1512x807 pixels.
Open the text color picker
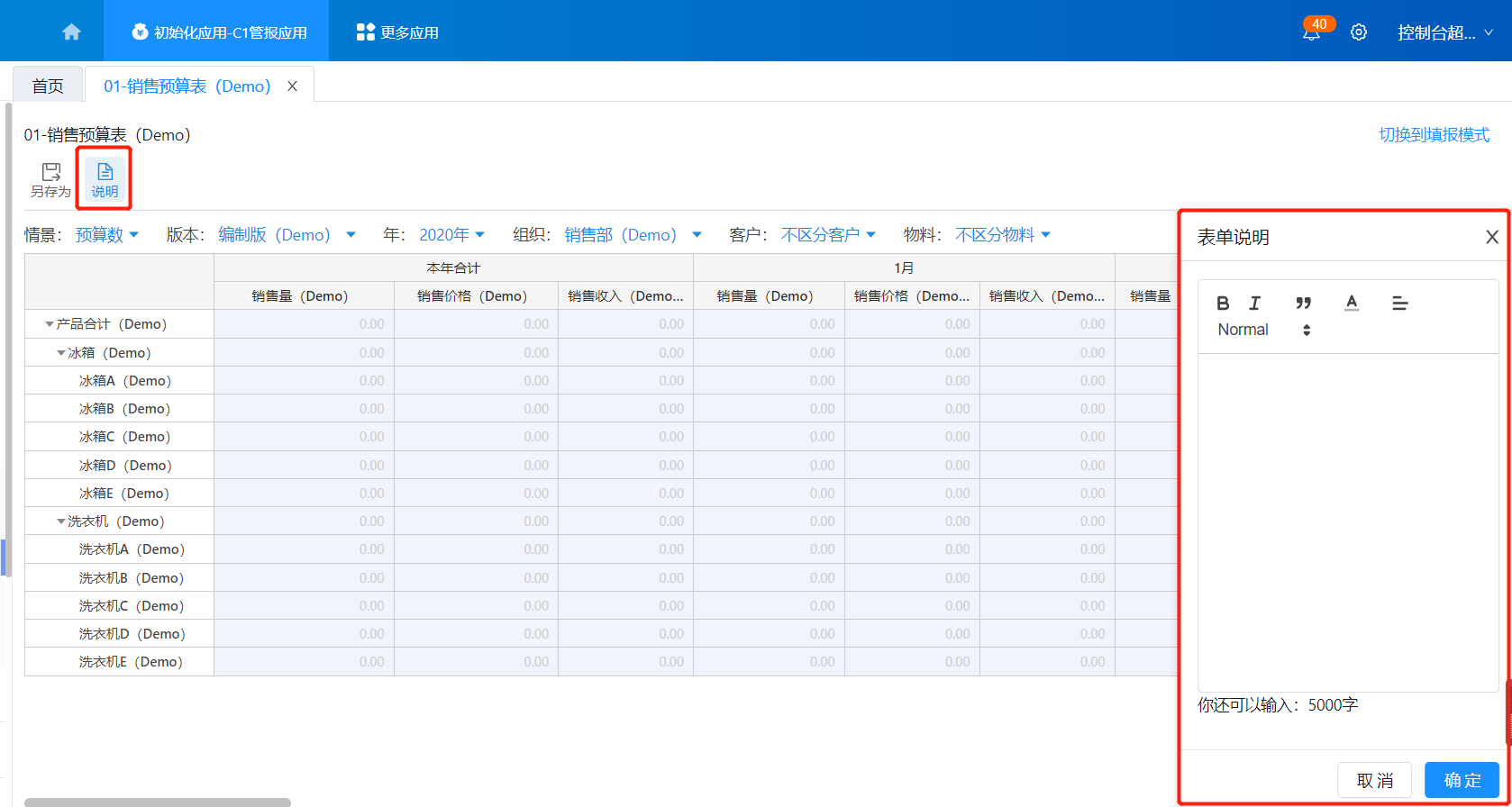[x=1352, y=304]
